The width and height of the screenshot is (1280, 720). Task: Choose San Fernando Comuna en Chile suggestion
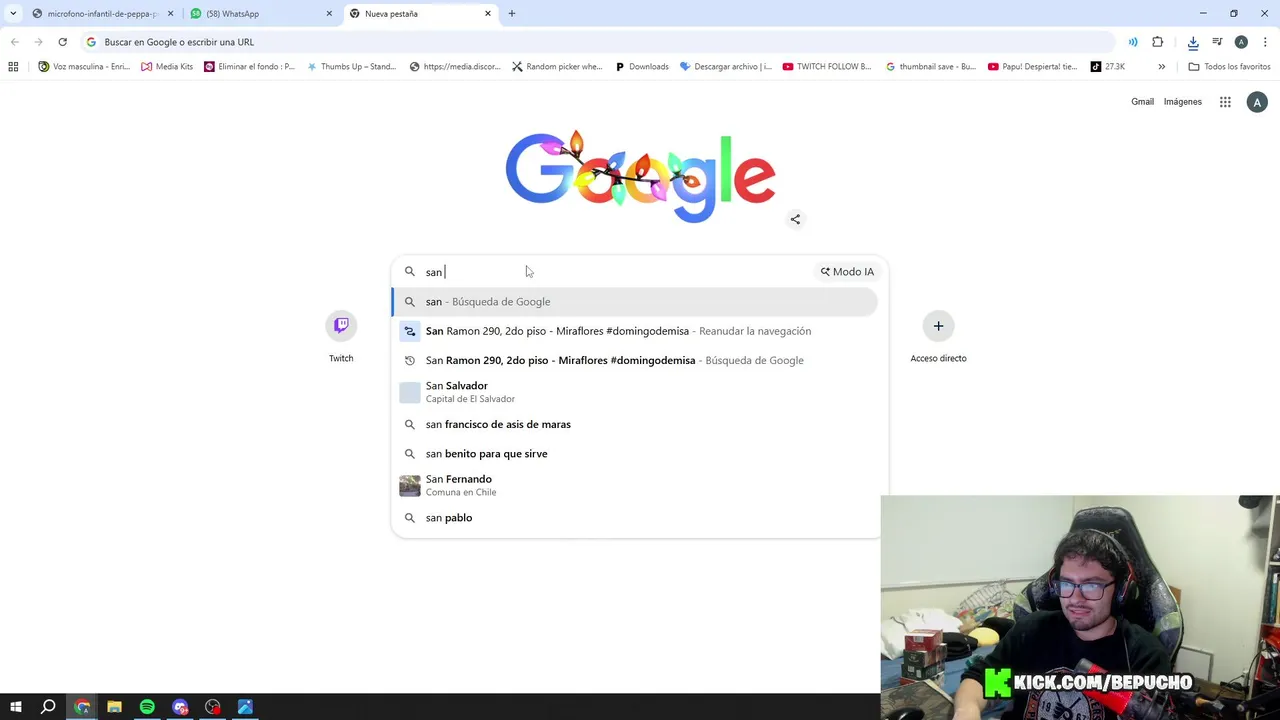click(x=635, y=486)
